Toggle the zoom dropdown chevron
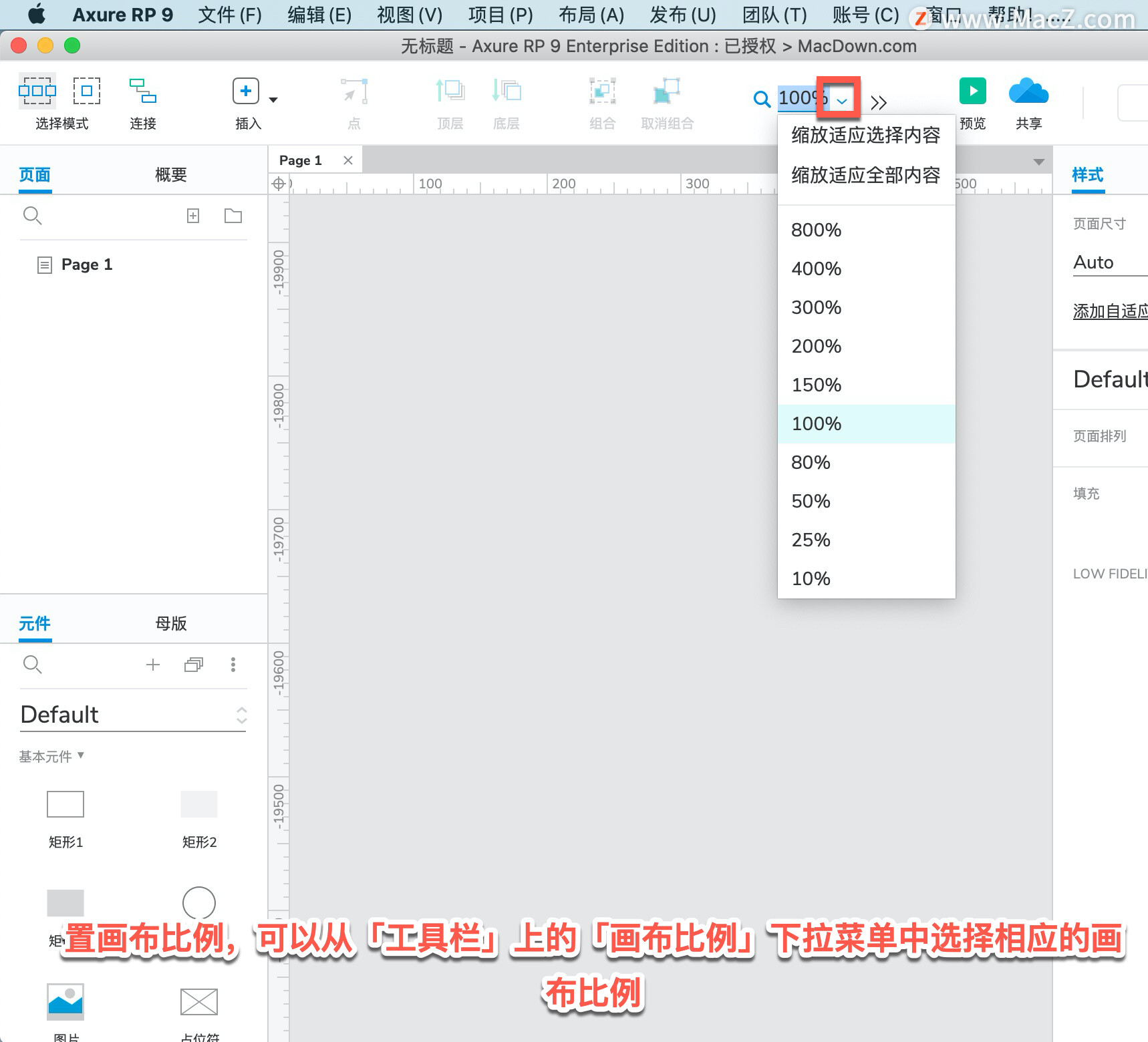The image size is (1148, 1042). [x=842, y=100]
